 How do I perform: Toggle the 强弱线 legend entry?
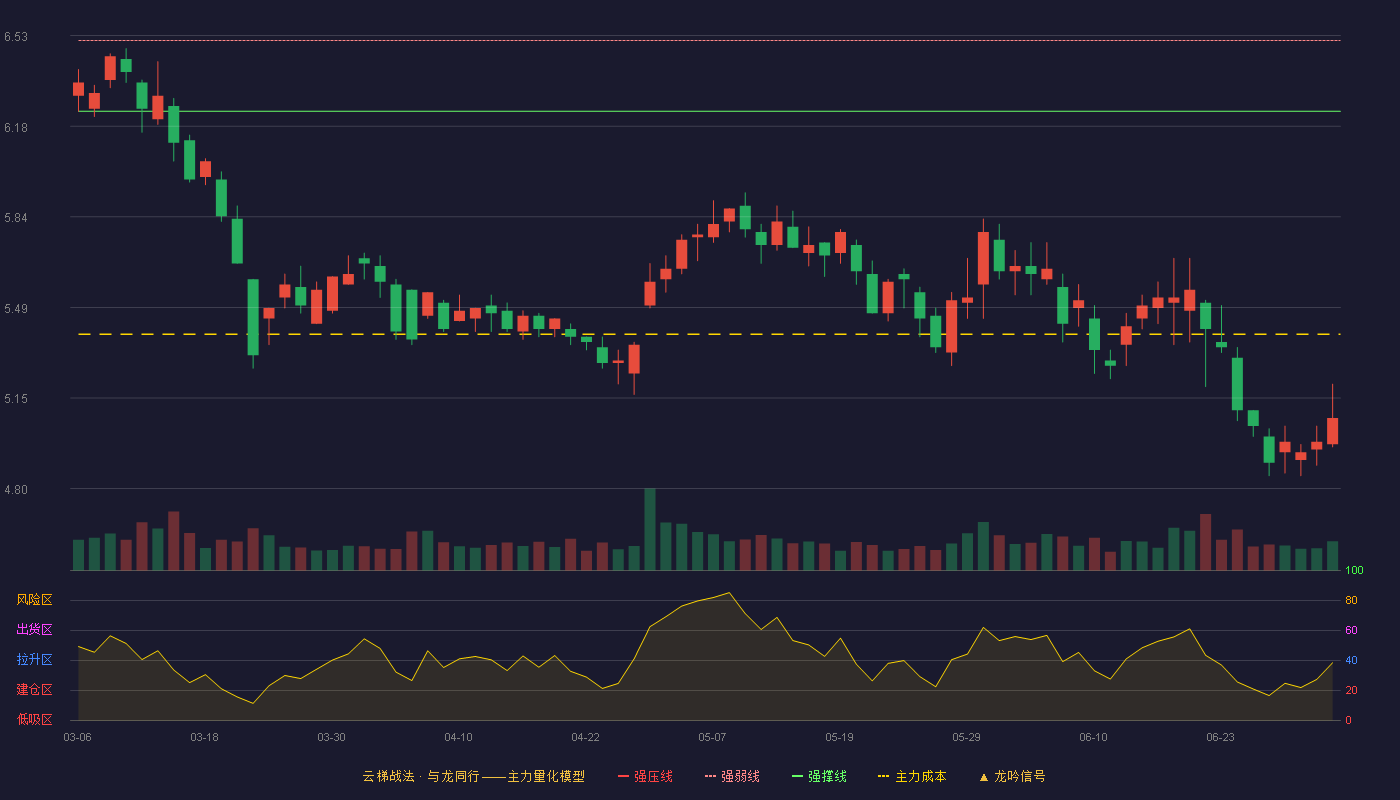[x=732, y=776]
